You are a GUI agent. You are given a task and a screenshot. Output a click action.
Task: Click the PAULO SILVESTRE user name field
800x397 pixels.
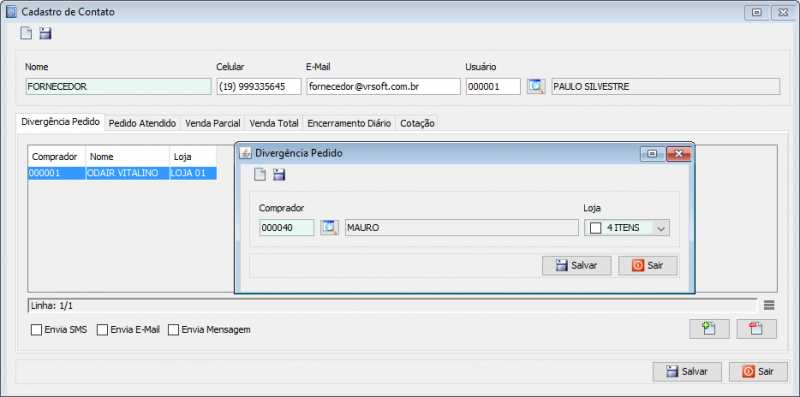[666, 87]
